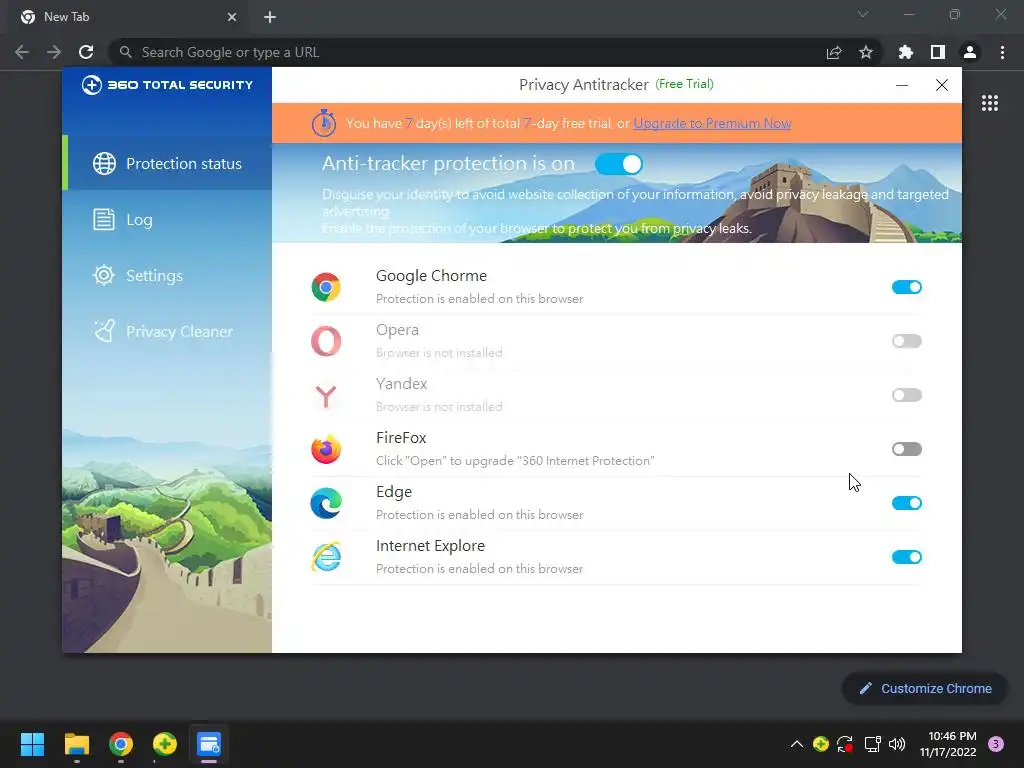Click the Yandex browser icon
1024x768 pixels.
click(326, 395)
